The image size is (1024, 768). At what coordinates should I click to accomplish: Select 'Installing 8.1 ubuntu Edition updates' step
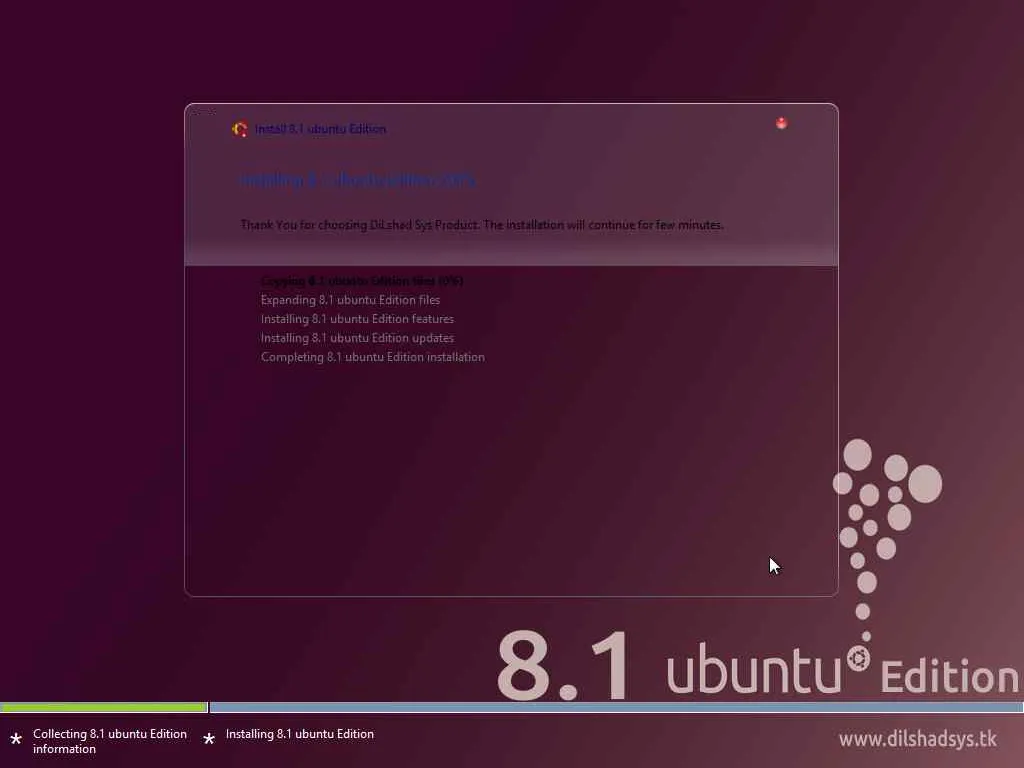[357, 338]
